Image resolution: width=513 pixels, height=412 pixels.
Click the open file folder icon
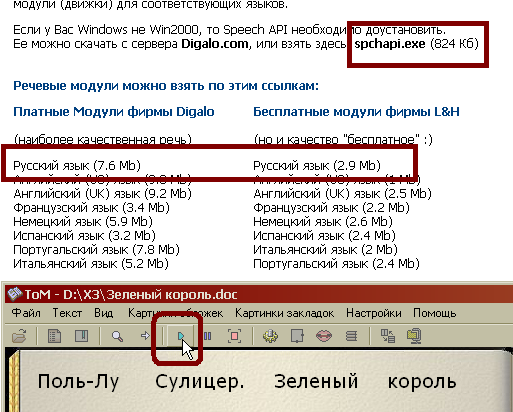pyautogui.click(x=19, y=336)
